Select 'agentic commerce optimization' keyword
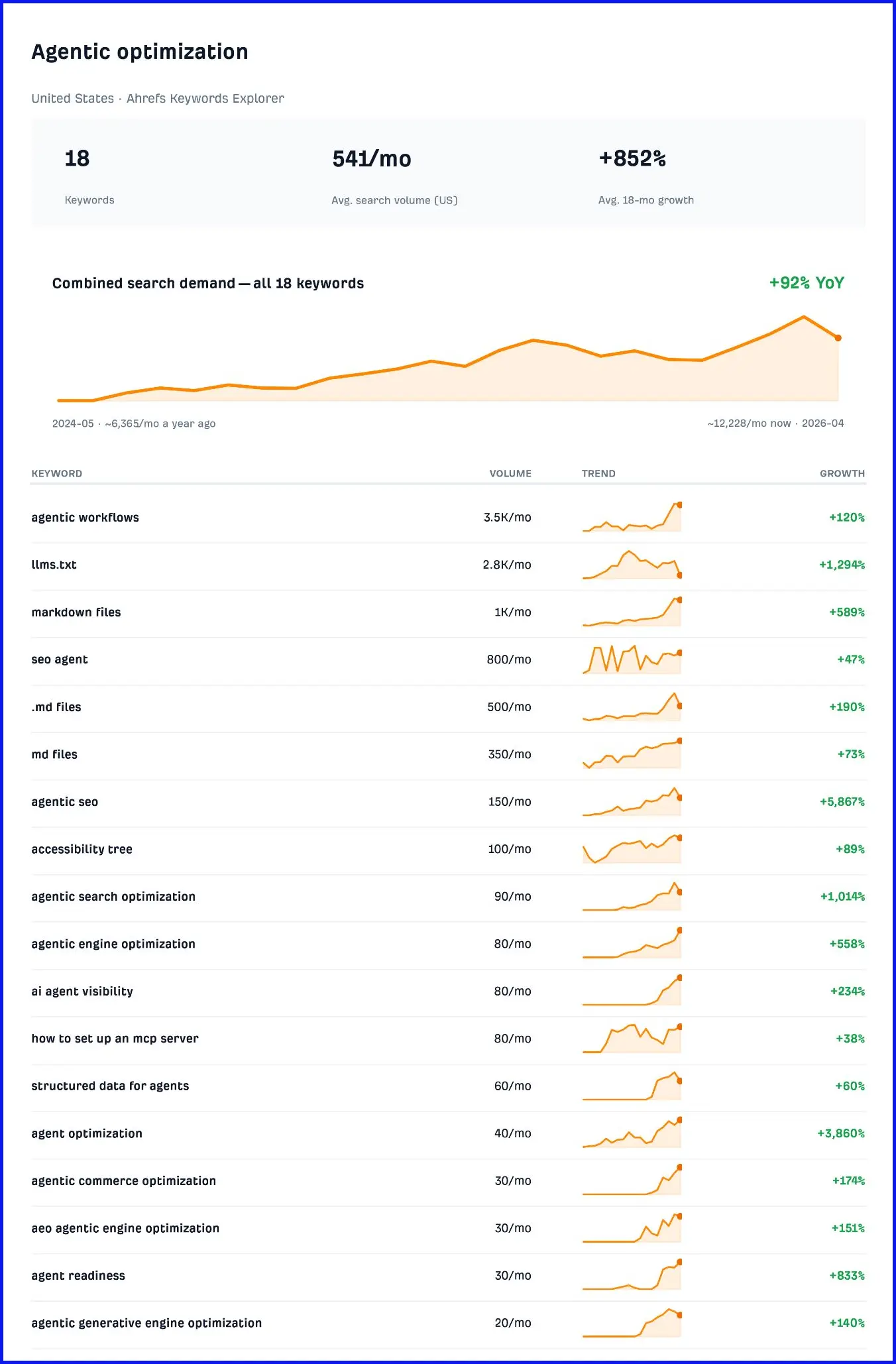 click(x=124, y=1181)
